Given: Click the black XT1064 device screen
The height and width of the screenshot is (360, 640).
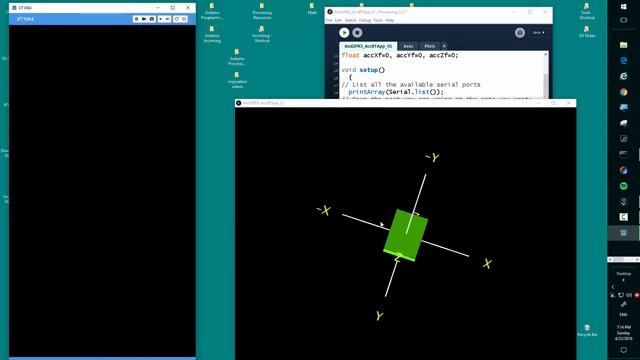Looking at the screenshot, I should (102, 191).
